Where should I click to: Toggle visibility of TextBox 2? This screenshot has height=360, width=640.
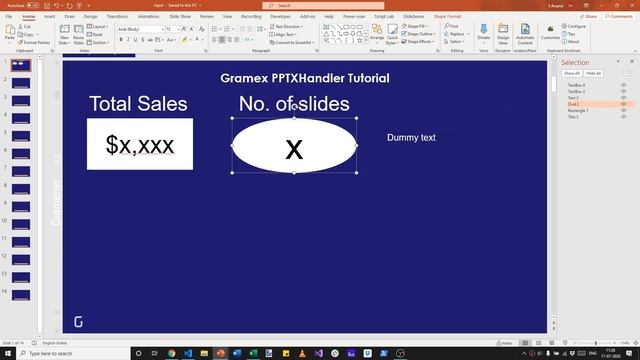(623, 91)
